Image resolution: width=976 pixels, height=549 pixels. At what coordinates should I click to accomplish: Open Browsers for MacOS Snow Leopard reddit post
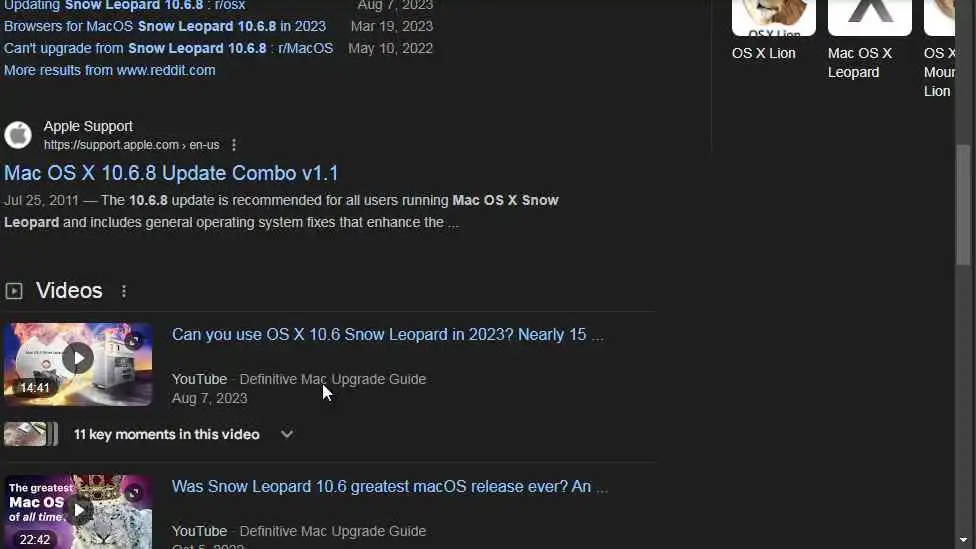[165, 26]
